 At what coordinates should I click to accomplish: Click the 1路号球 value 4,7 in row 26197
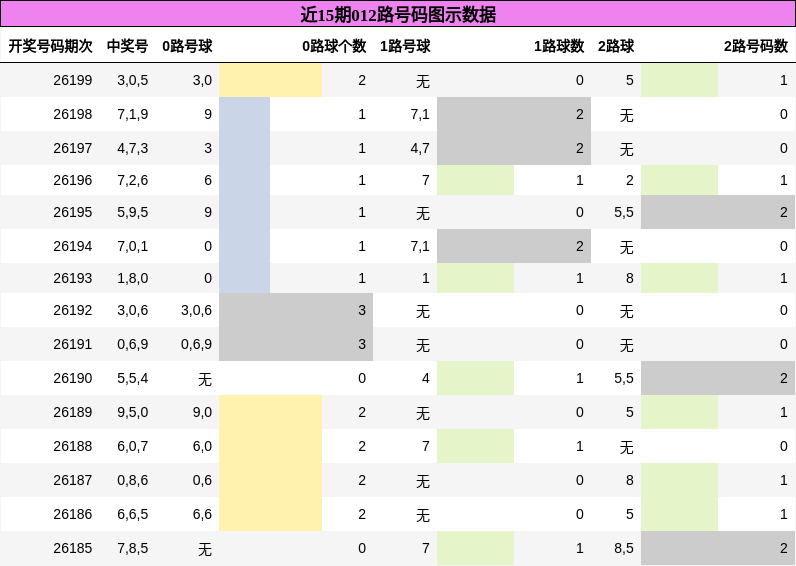[420, 148]
